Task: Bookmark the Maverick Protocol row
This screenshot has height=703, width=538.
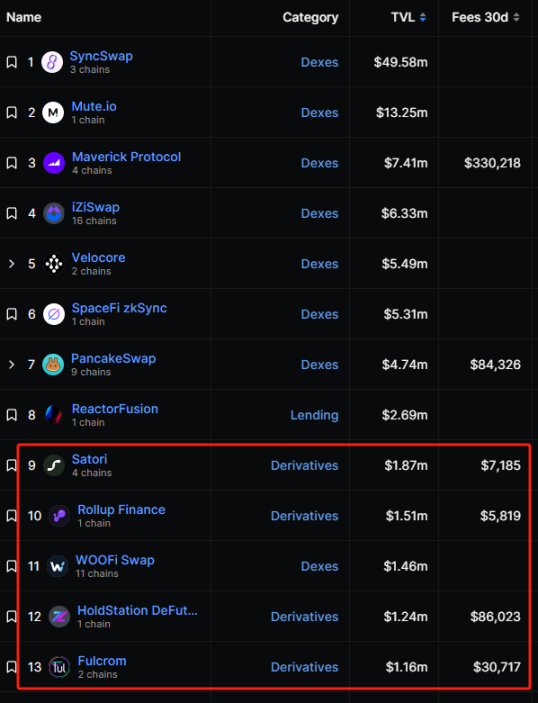Action: [12, 163]
